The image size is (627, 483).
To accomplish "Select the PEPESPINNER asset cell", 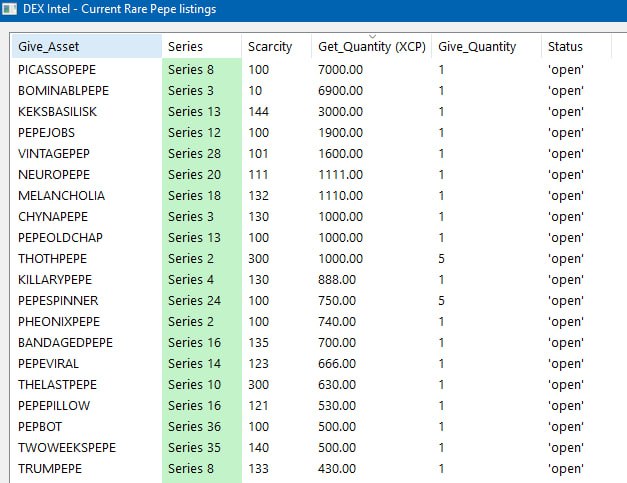I will coord(58,301).
